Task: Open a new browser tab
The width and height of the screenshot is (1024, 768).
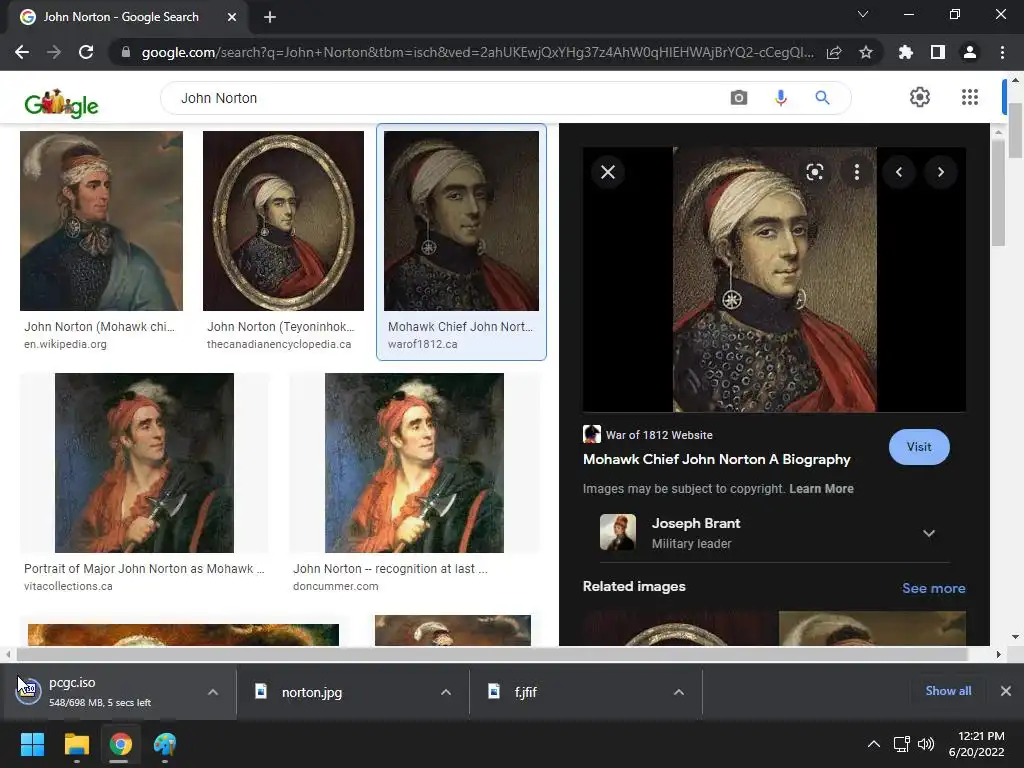Action: click(x=270, y=17)
